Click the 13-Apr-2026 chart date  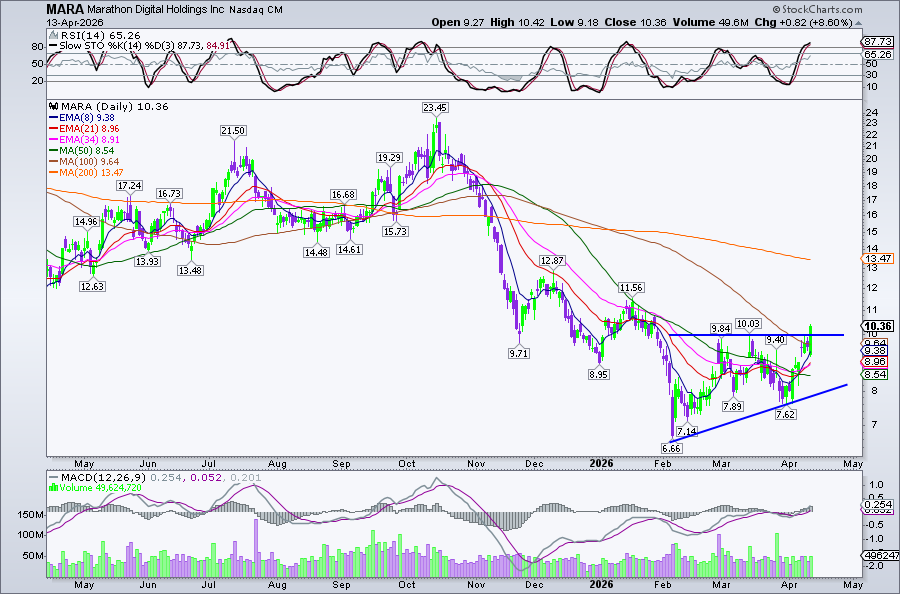point(75,22)
